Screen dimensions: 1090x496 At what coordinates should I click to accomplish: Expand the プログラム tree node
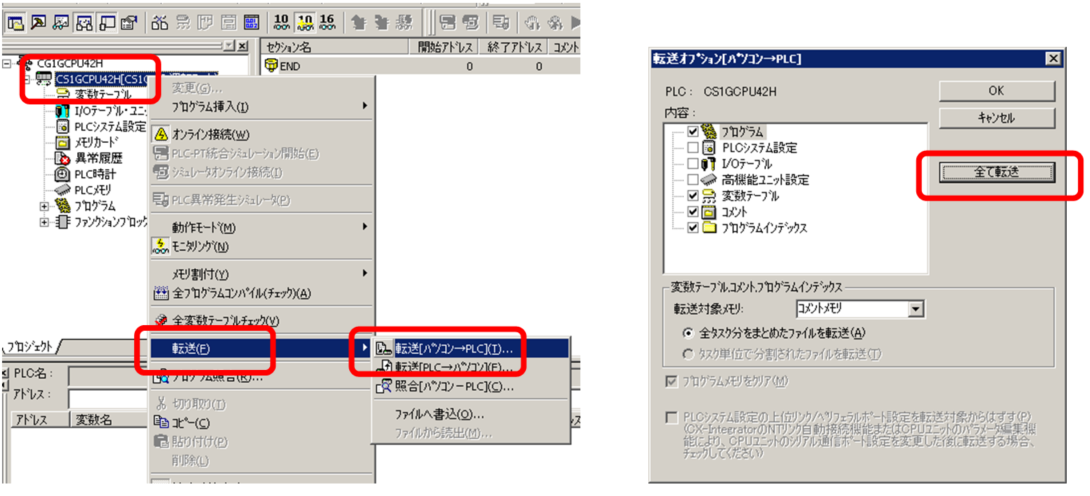(x=44, y=206)
